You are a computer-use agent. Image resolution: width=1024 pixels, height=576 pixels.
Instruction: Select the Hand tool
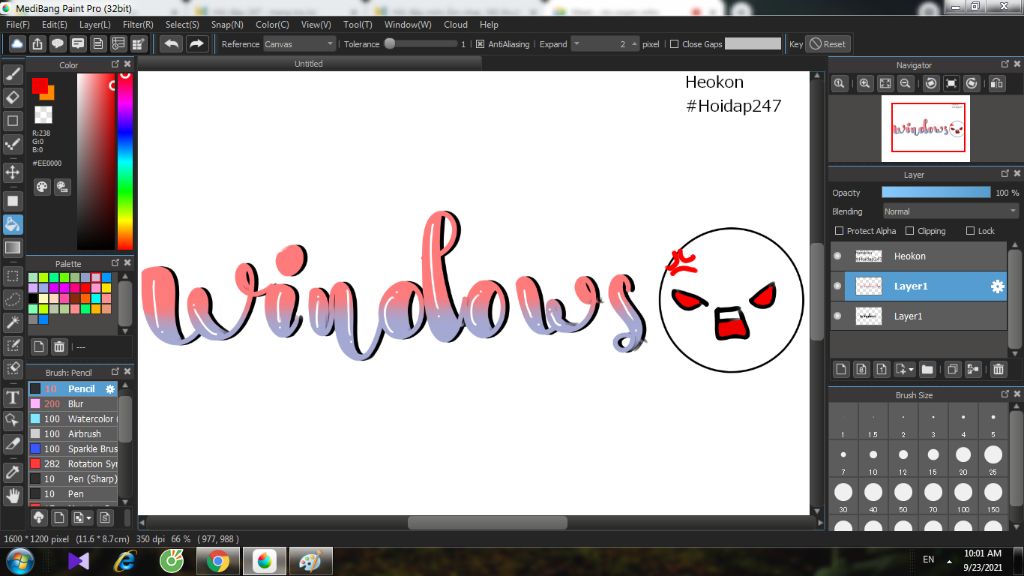pyautogui.click(x=12, y=496)
